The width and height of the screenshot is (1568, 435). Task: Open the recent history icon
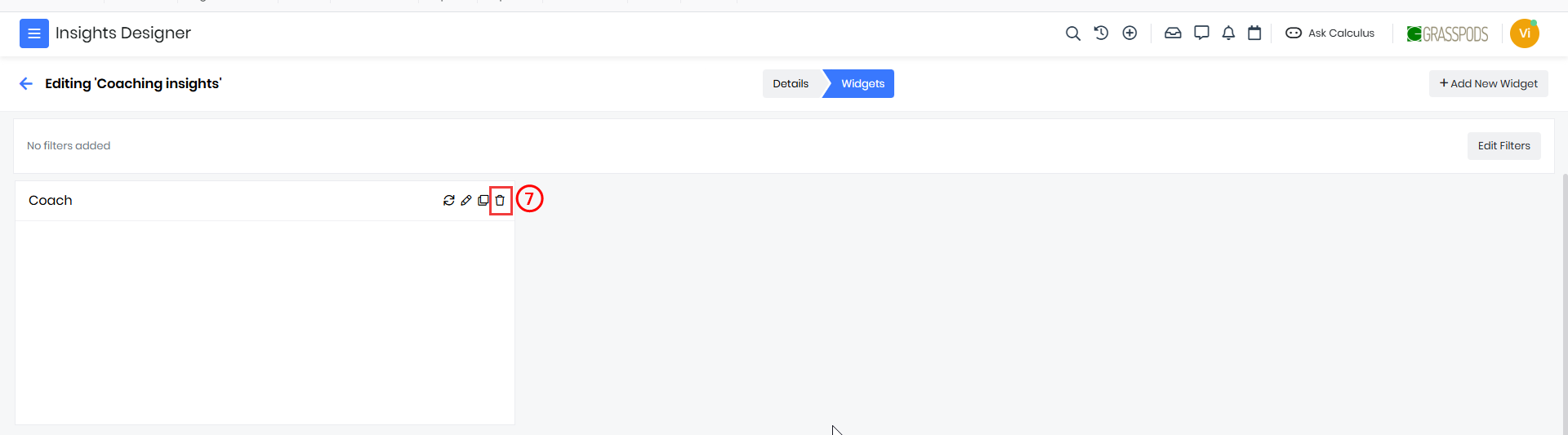click(x=1101, y=33)
